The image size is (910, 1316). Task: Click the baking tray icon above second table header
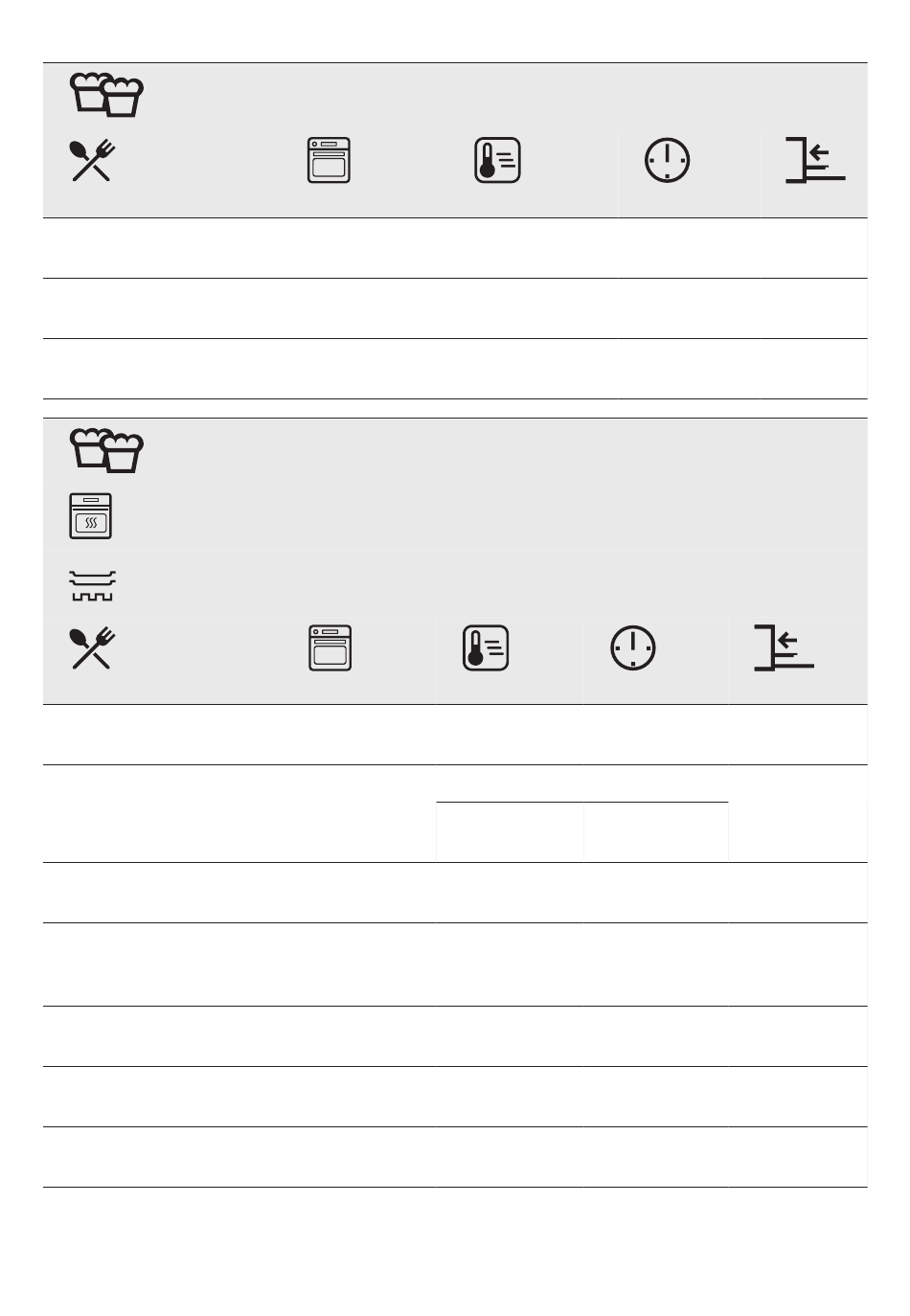92,586
